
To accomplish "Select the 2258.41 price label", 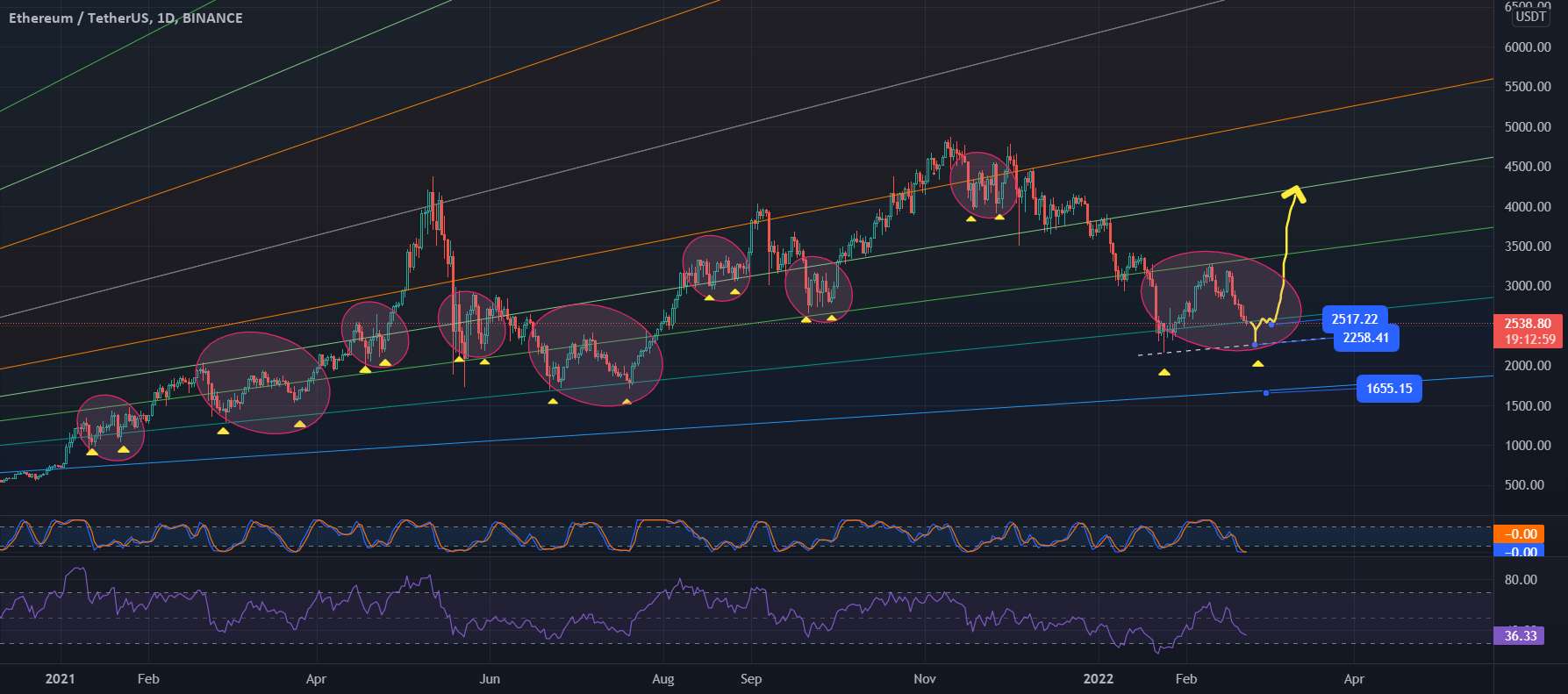I will point(1366,337).
